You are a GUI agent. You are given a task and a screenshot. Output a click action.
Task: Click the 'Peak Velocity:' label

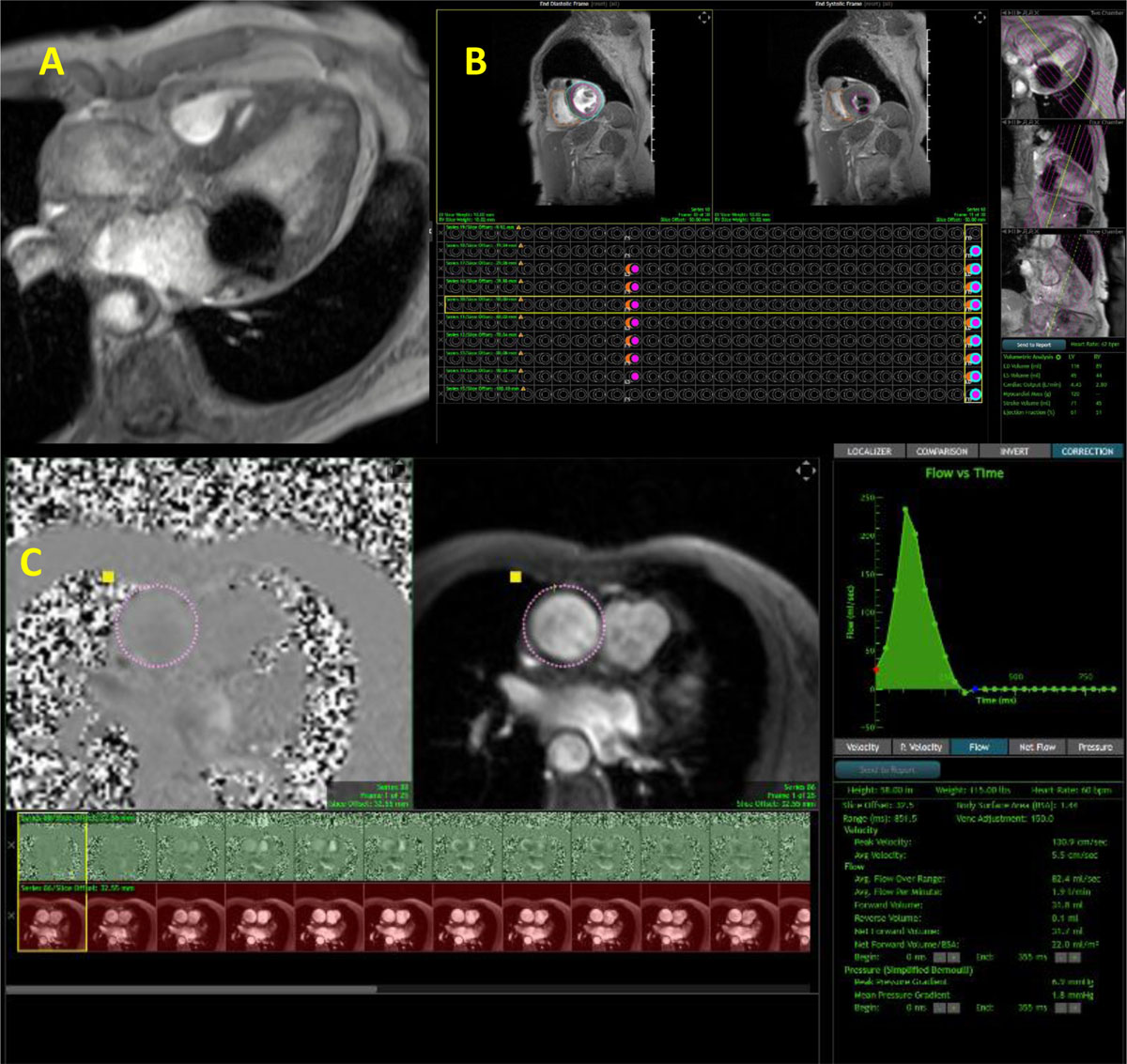[x=882, y=842]
